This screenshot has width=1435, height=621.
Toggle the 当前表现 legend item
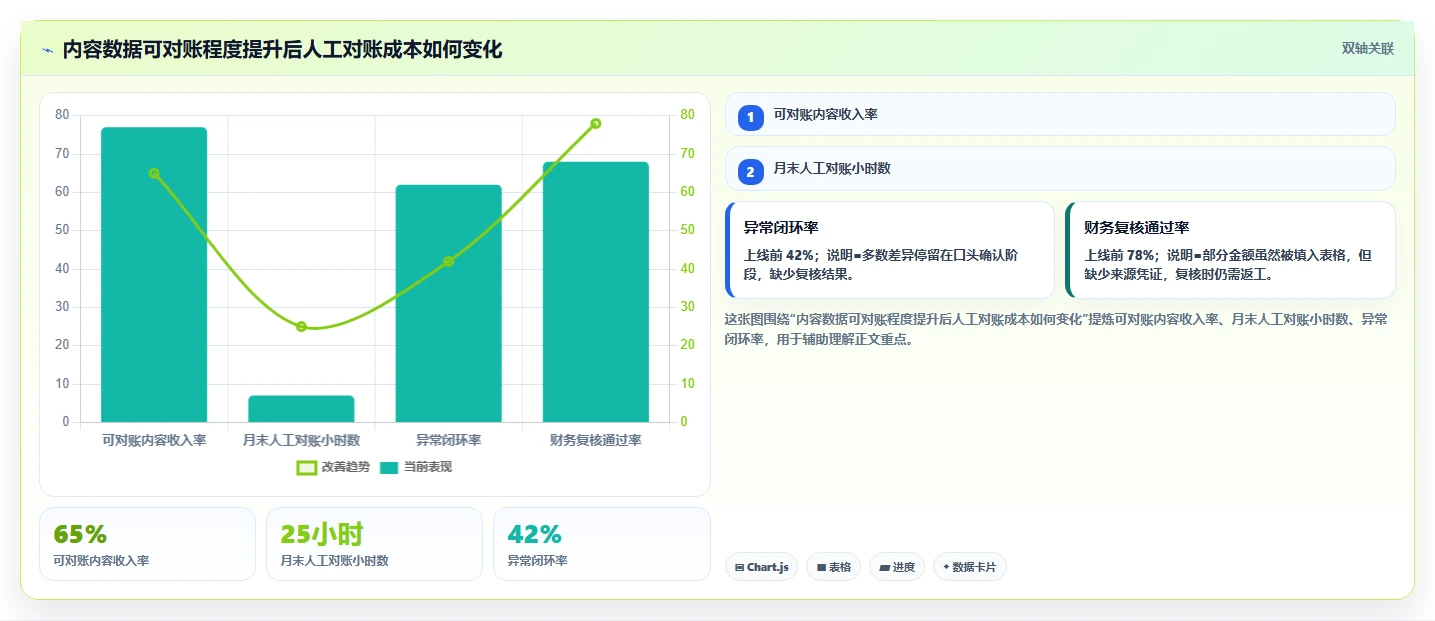pyautogui.click(x=416, y=467)
